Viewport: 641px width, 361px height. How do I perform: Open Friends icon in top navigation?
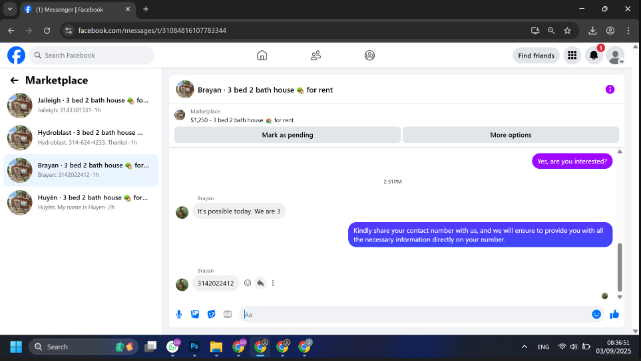coord(316,55)
